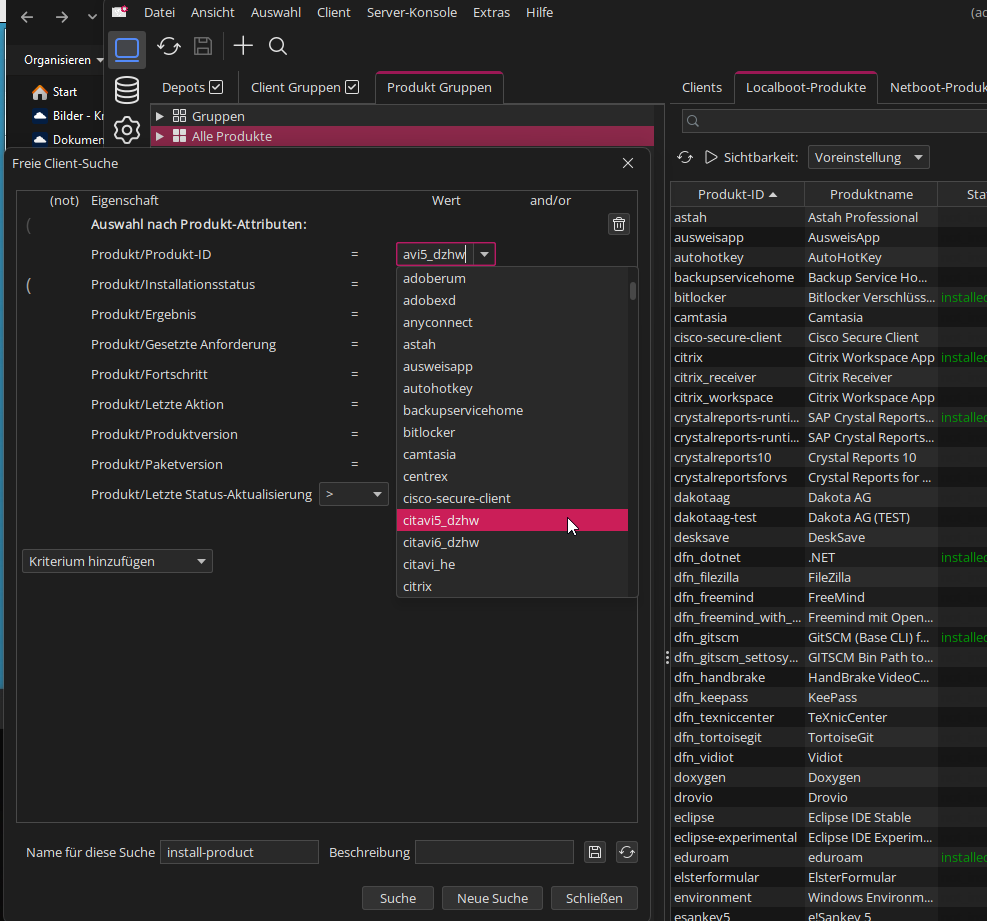Image resolution: width=987 pixels, height=921 pixels.
Task: Switch to the Netboot-Produkte tab
Action: (x=937, y=88)
